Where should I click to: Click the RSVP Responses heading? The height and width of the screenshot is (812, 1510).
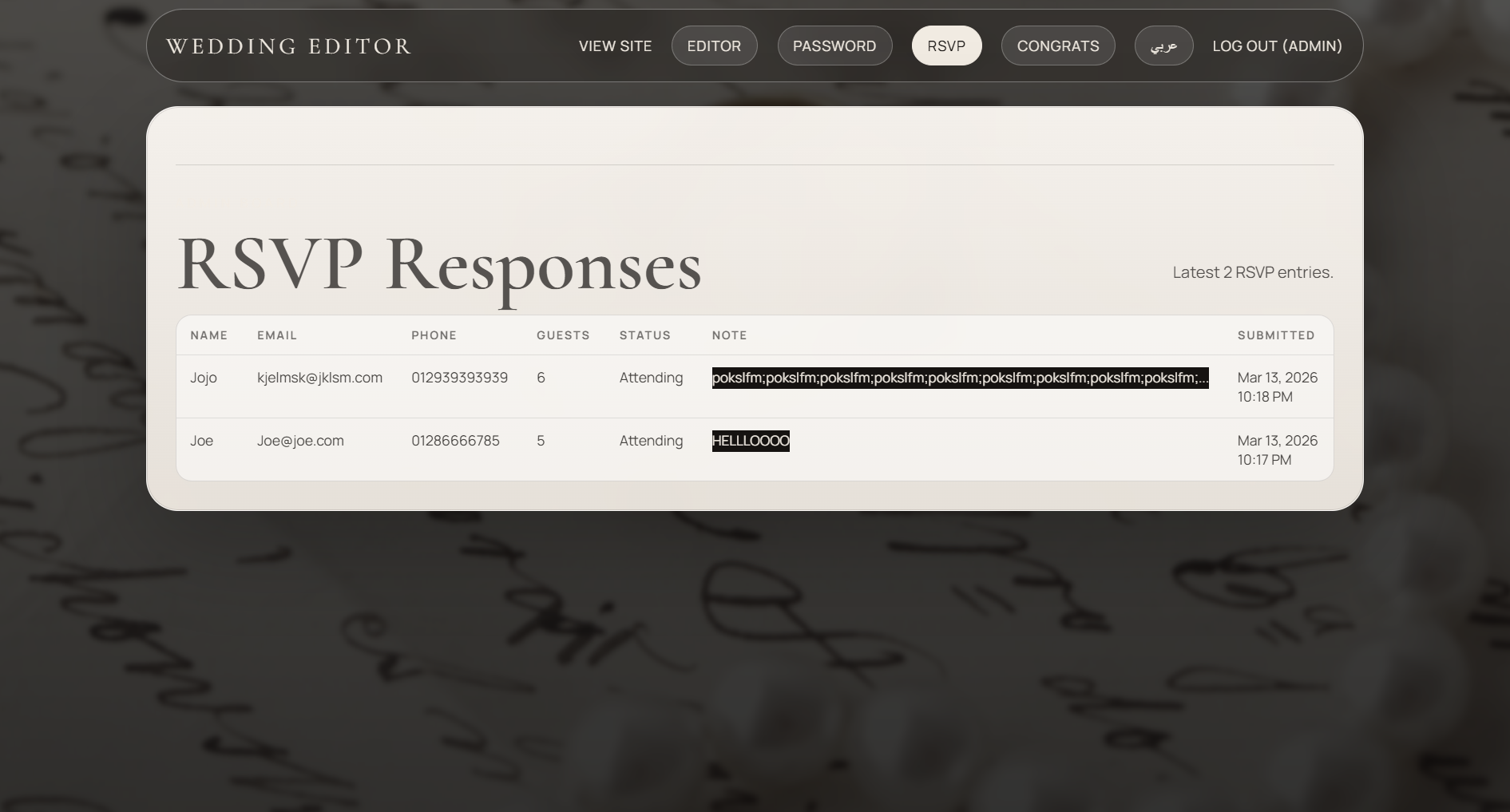(439, 265)
